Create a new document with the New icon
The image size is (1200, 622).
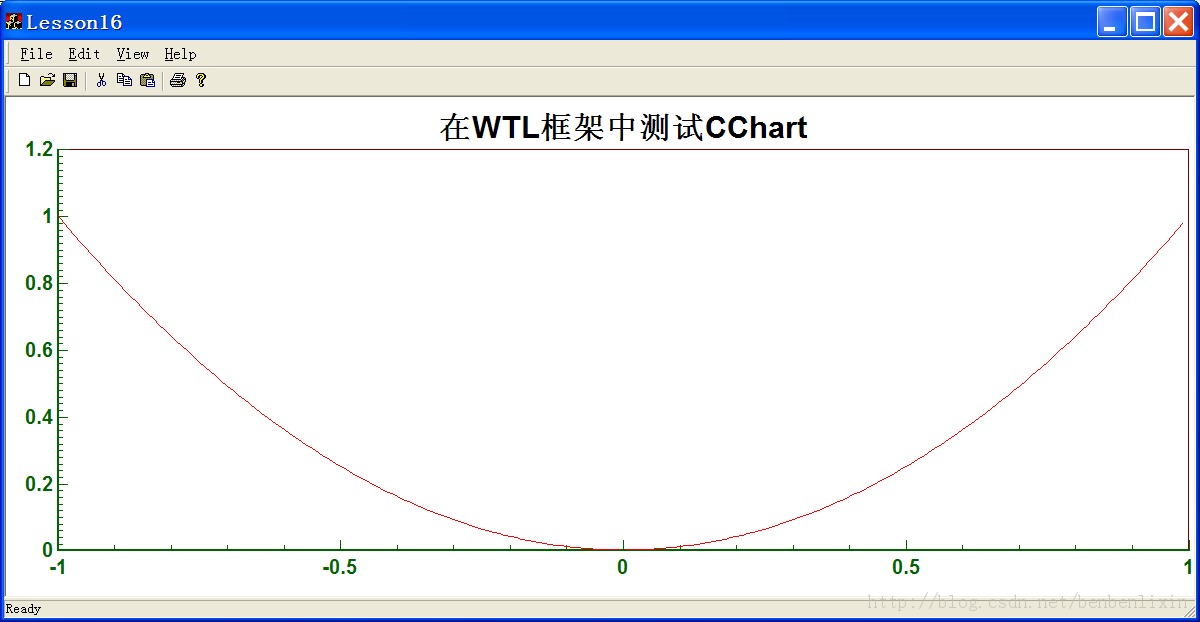click(22, 80)
